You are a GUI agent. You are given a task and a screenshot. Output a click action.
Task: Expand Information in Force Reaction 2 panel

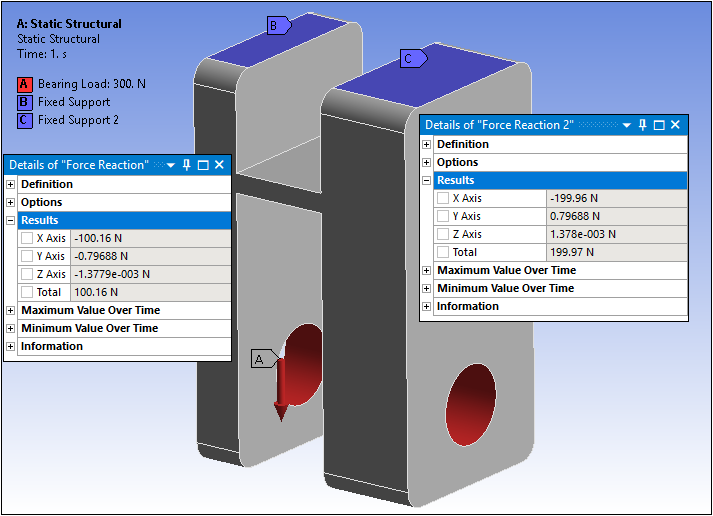(x=426, y=306)
